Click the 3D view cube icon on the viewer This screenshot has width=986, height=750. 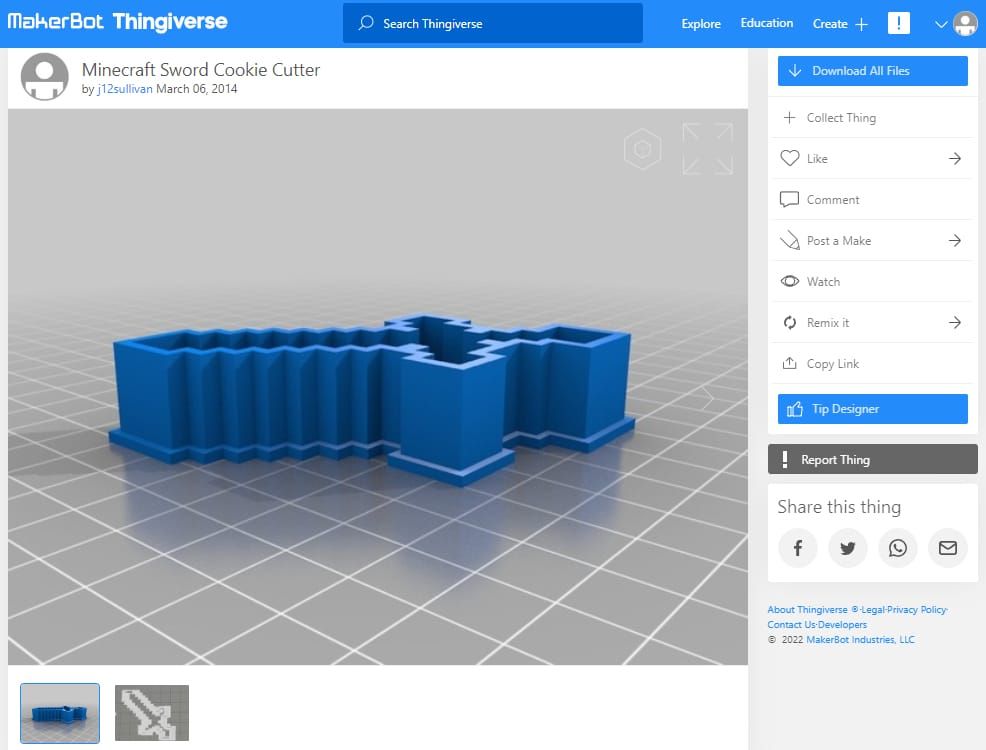pyautogui.click(x=643, y=148)
